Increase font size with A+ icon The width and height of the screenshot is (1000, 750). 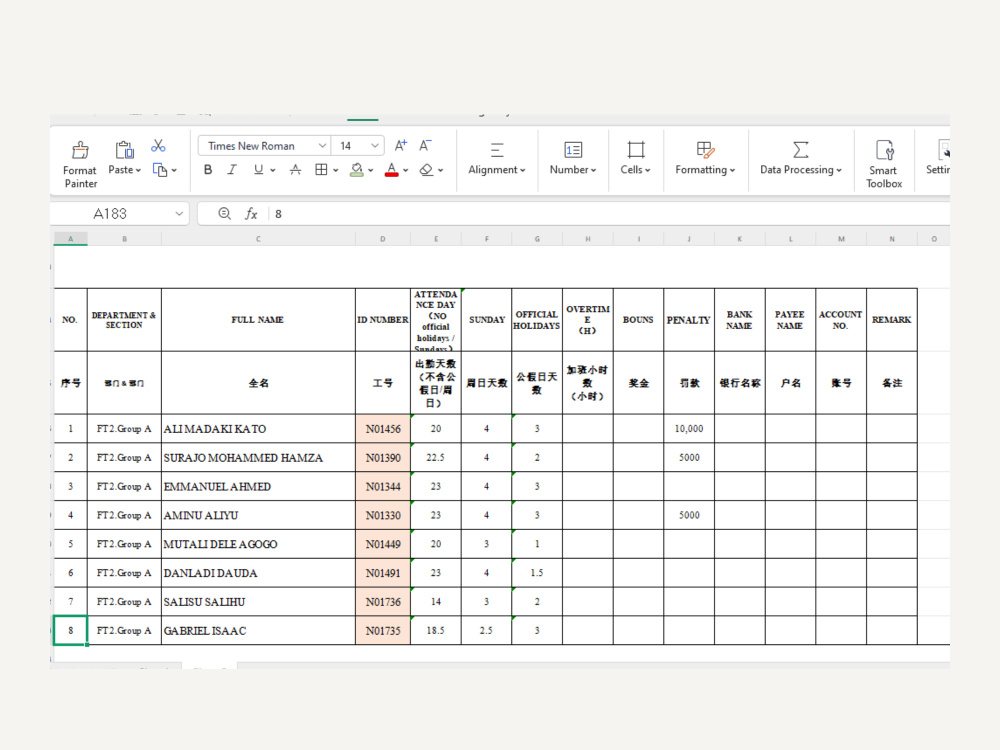pyautogui.click(x=401, y=146)
